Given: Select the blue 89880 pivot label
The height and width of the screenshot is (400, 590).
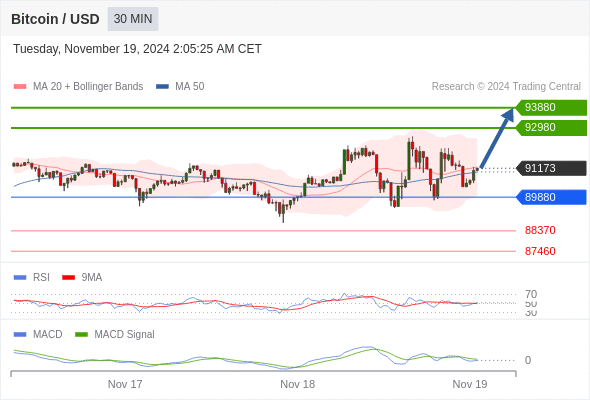Looking at the screenshot, I should (x=551, y=197).
